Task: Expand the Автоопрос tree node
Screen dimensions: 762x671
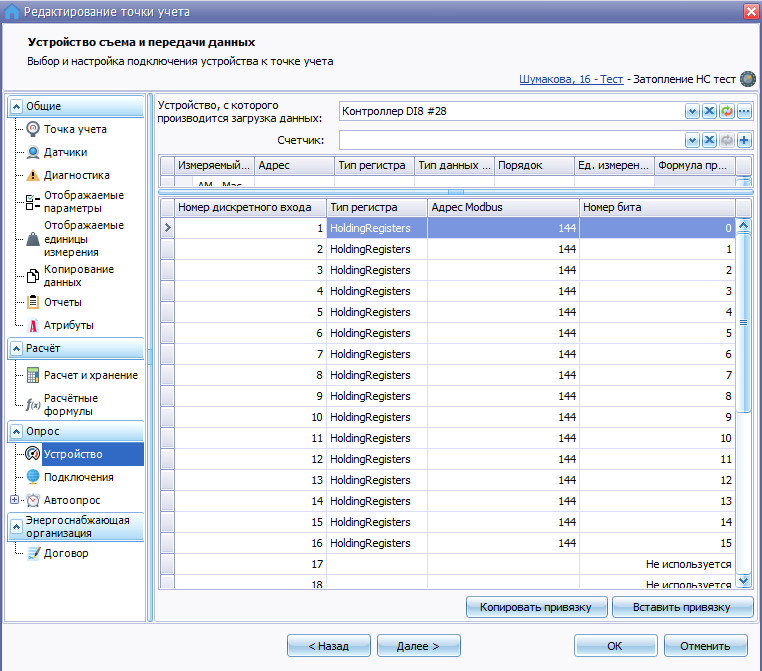Action: pyautogui.click(x=14, y=499)
